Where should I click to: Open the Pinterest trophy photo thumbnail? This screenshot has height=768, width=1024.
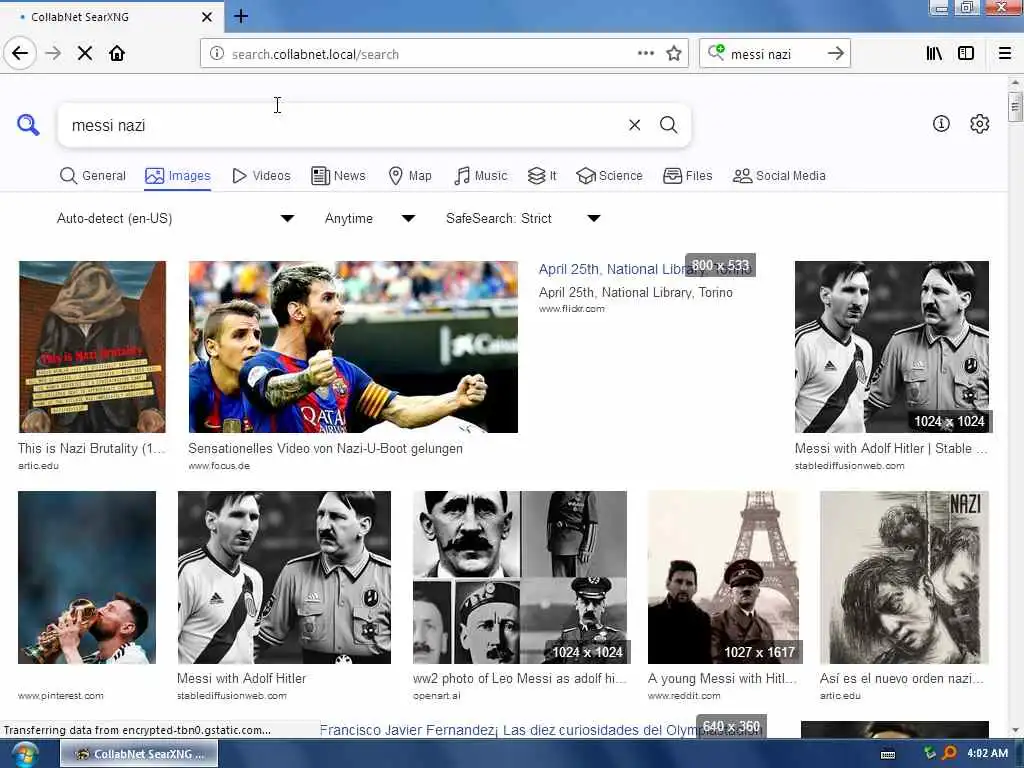[x=87, y=577]
